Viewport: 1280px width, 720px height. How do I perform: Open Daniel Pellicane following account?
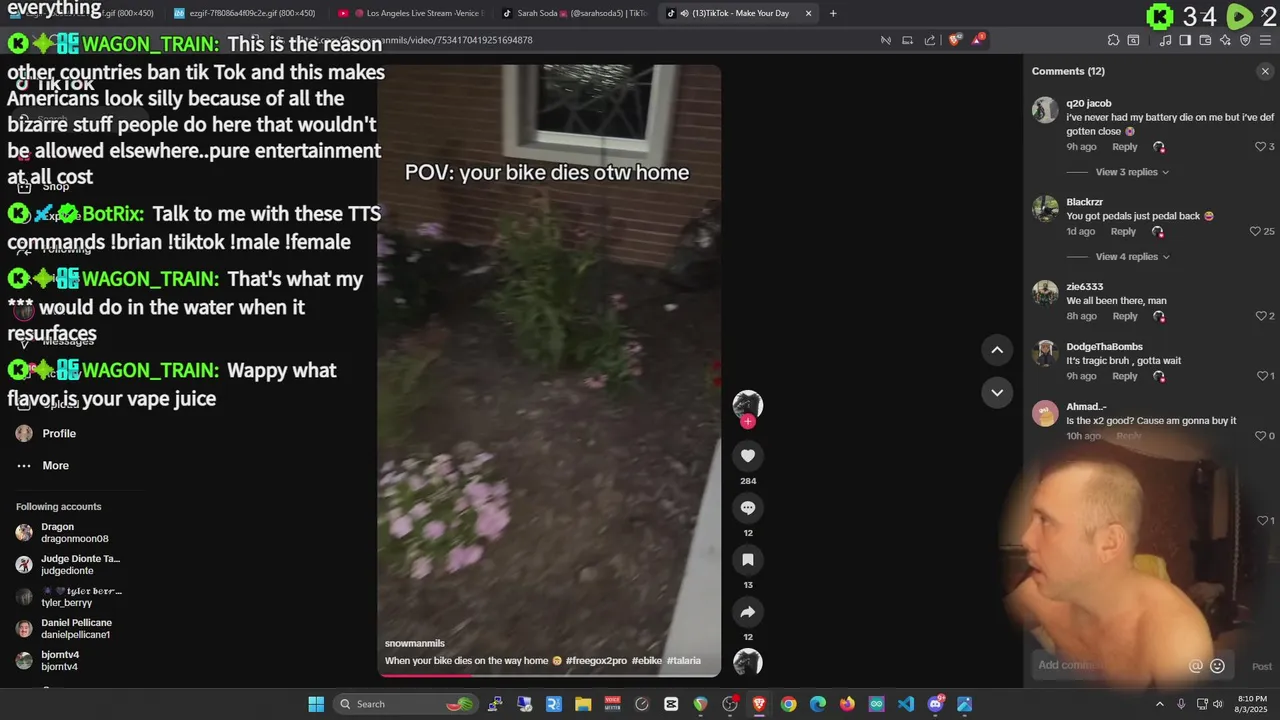(64, 629)
